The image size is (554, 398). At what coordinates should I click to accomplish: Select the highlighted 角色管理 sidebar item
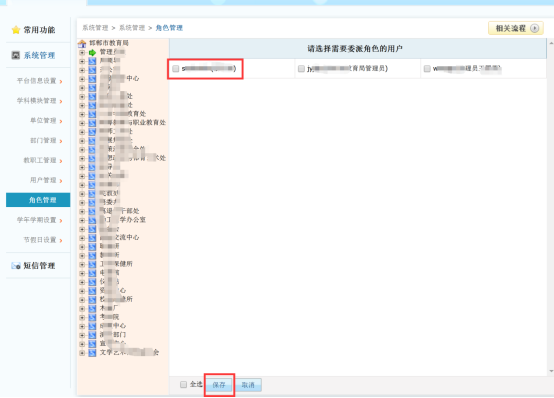38,200
